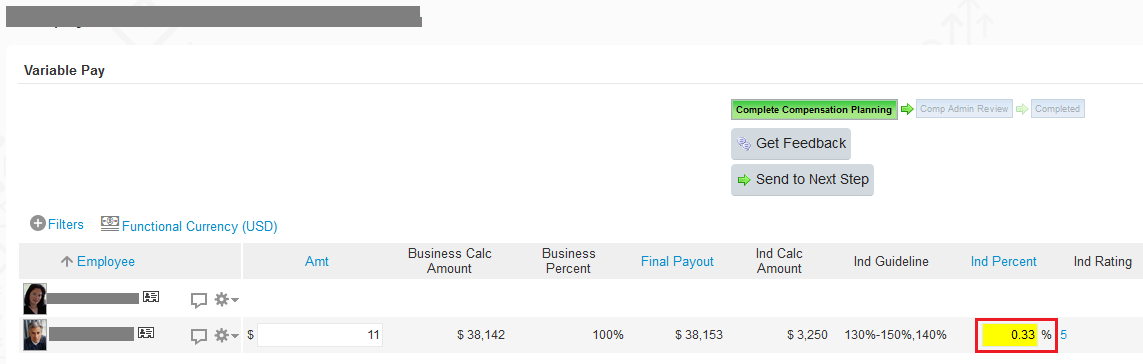Click the Functional Currency money icon
The image size is (1143, 364).
coord(110,224)
